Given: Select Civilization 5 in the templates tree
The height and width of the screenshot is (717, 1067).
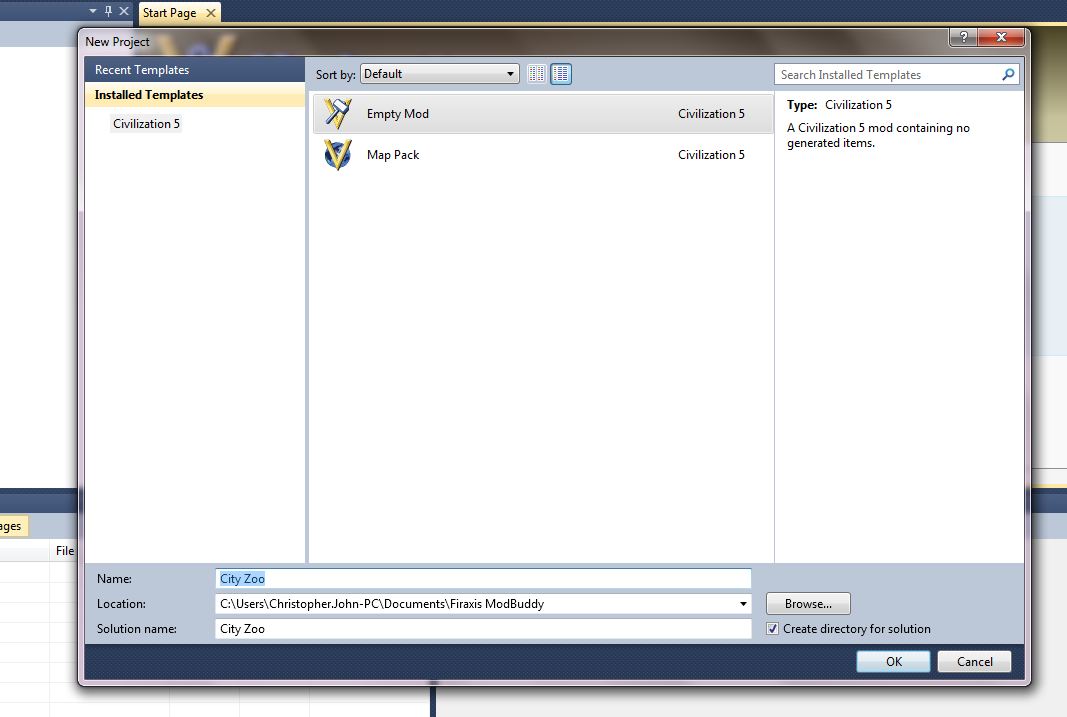Looking at the screenshot, I should click(146, 123).
